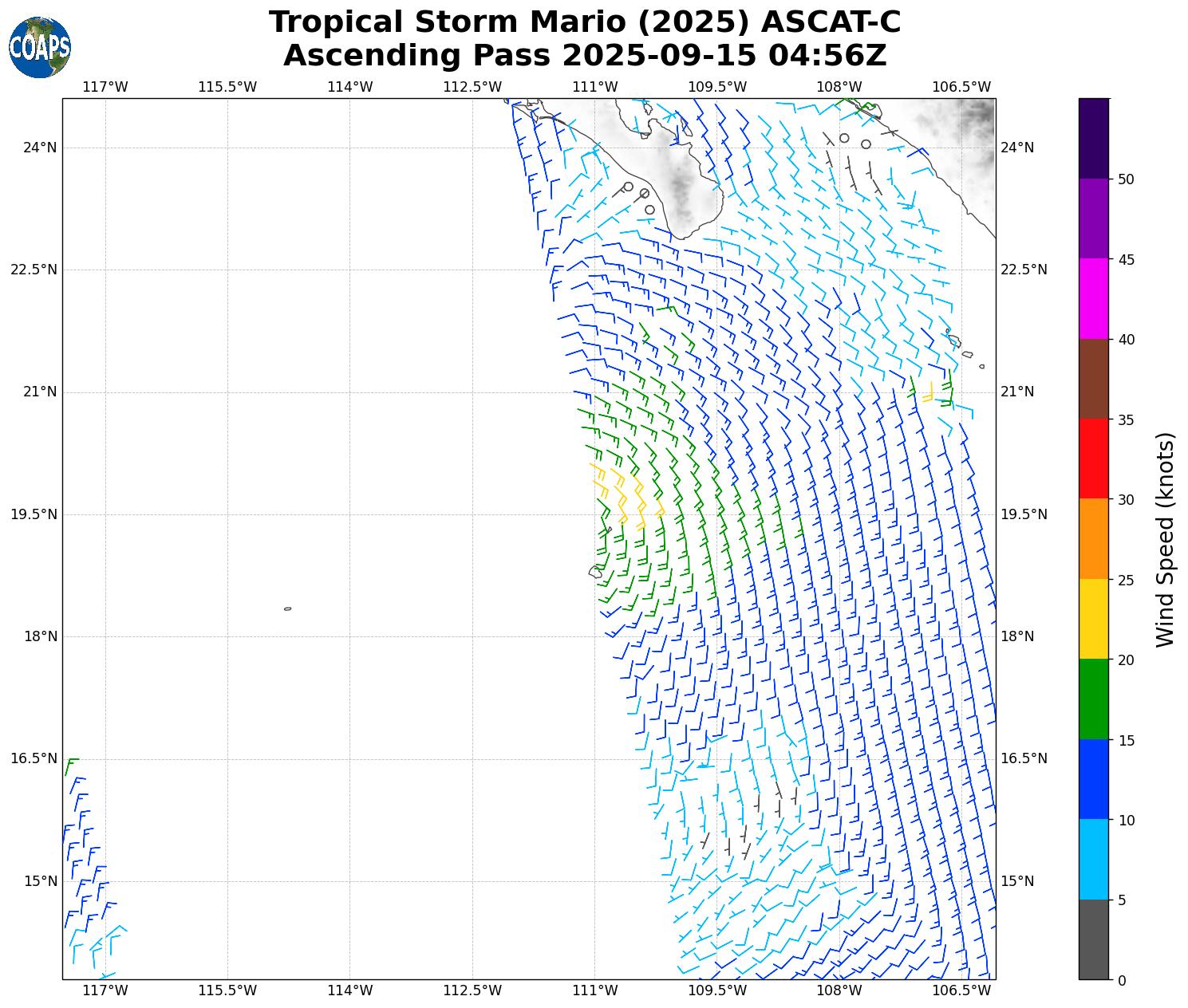Viewport: 1188px width, 1008px height.
Task: Click the Wind Speed (knots) colorbar label
Action: pos(1165,539)
